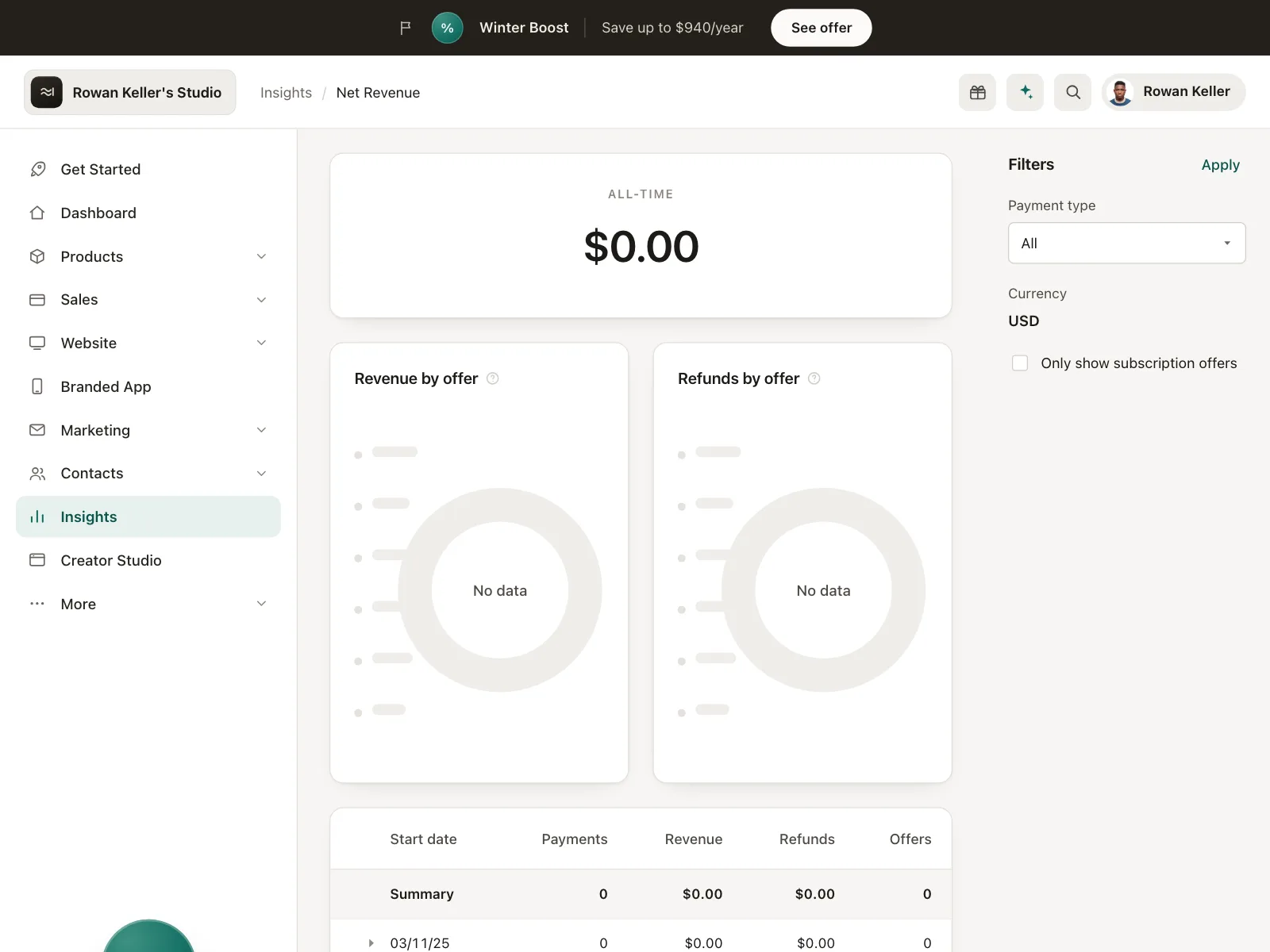1270x952 pixels.
Task: Open Branded App in the sidebar
Action: pyautogui.click(x=148, y=386)
